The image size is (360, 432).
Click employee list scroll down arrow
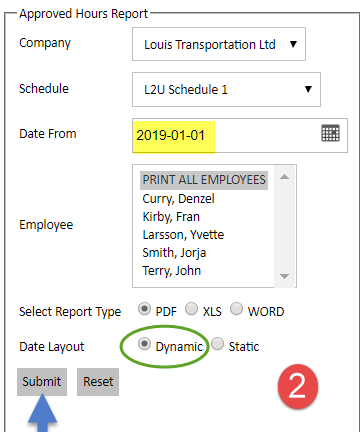coord(284,276)
